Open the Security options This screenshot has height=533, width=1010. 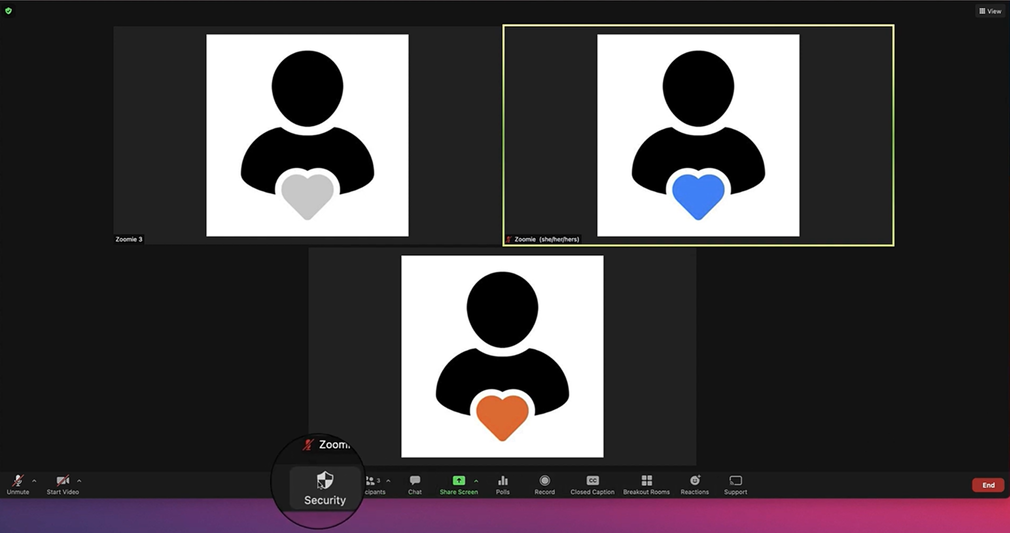point(324,486)
